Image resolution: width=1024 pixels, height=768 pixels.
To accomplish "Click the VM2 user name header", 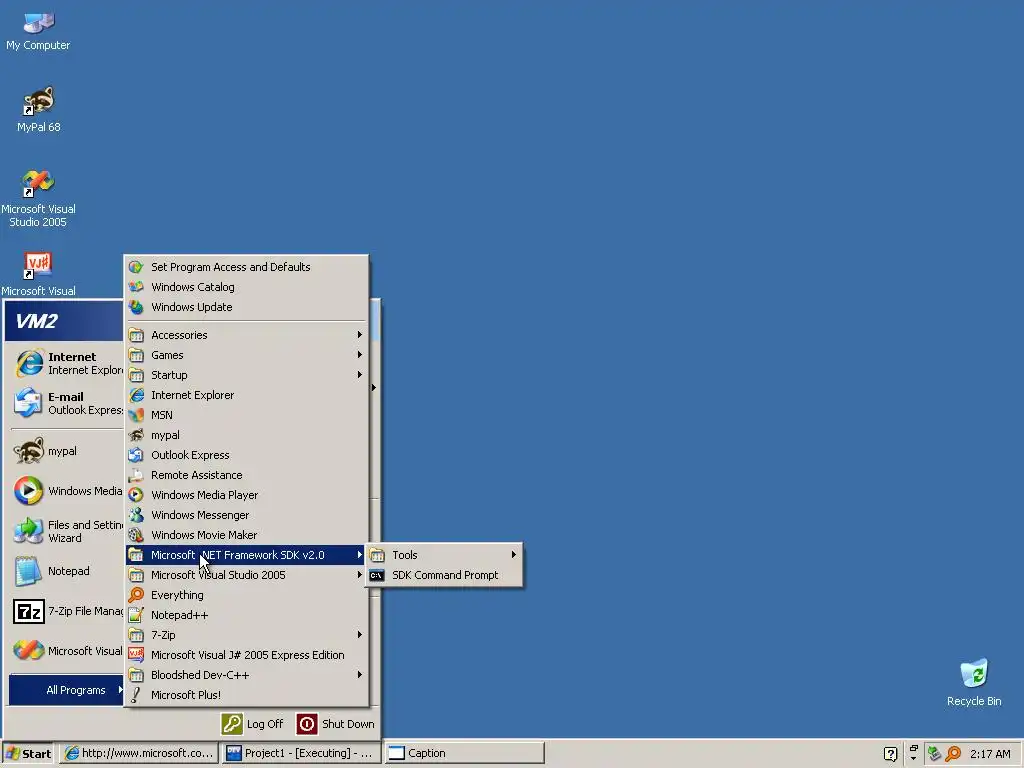I will pos(37,321).
